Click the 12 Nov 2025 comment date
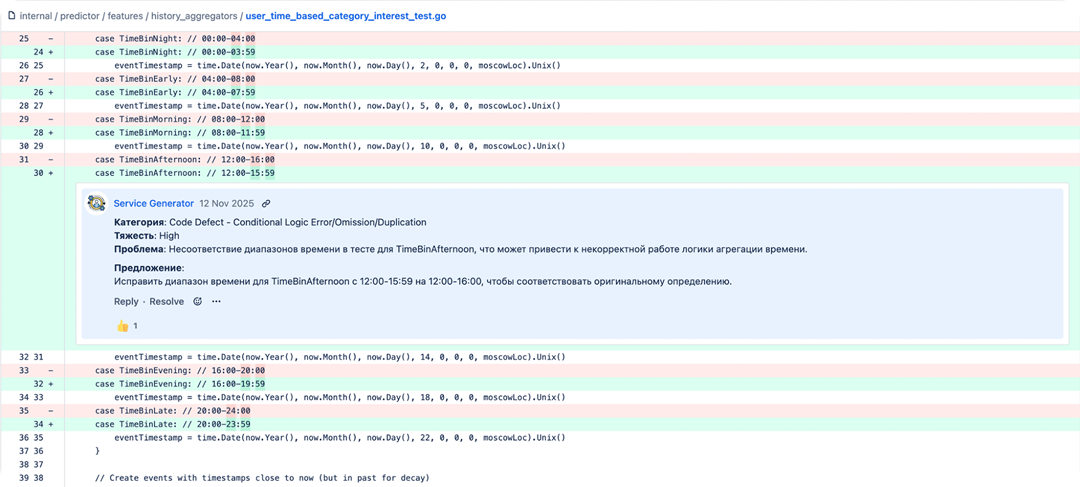Image resolution: width=1080 pixels, height=487 pixels. pyautogui.click(x=227, y=203)
